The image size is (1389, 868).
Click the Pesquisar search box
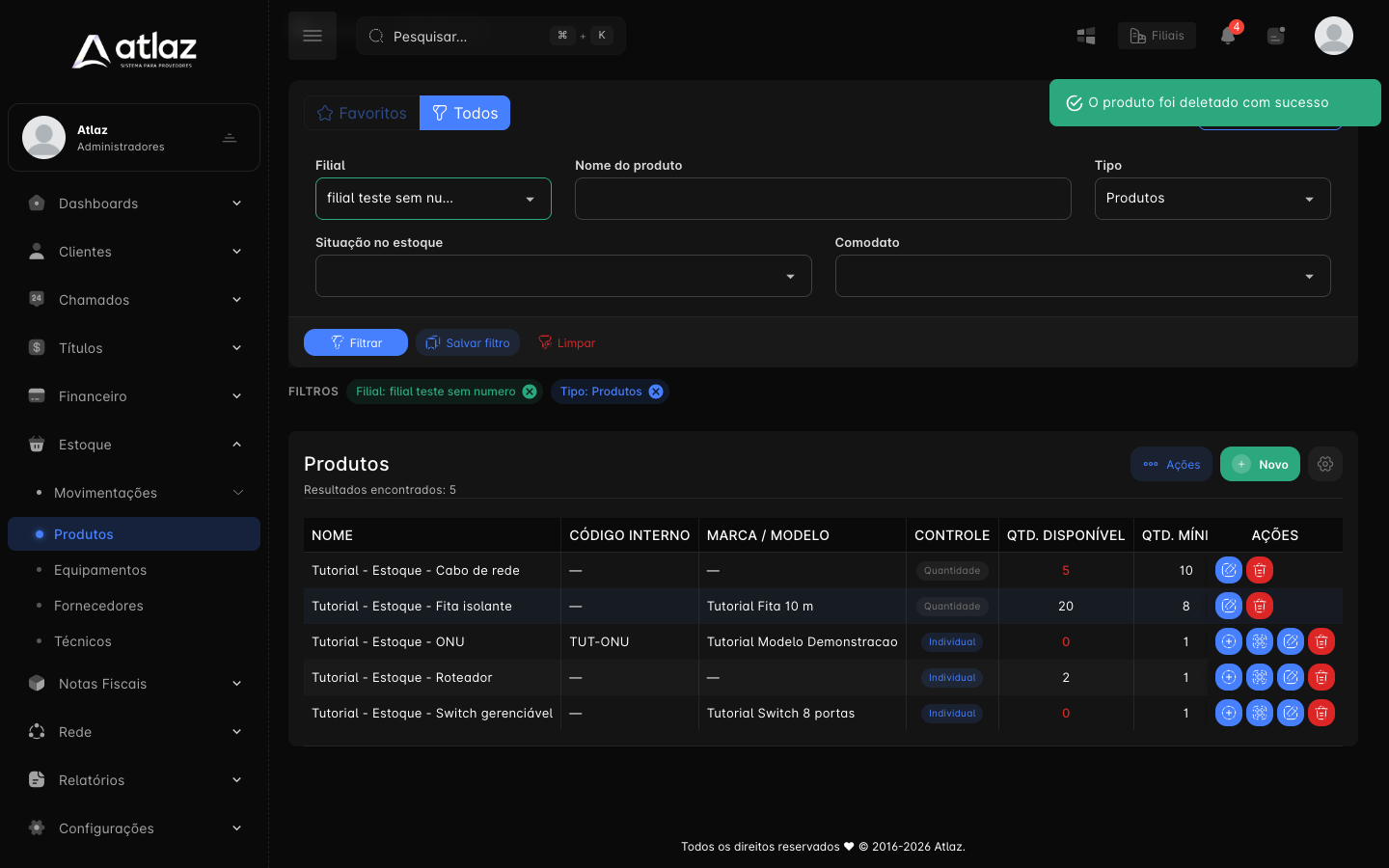(x=491, y=36)
